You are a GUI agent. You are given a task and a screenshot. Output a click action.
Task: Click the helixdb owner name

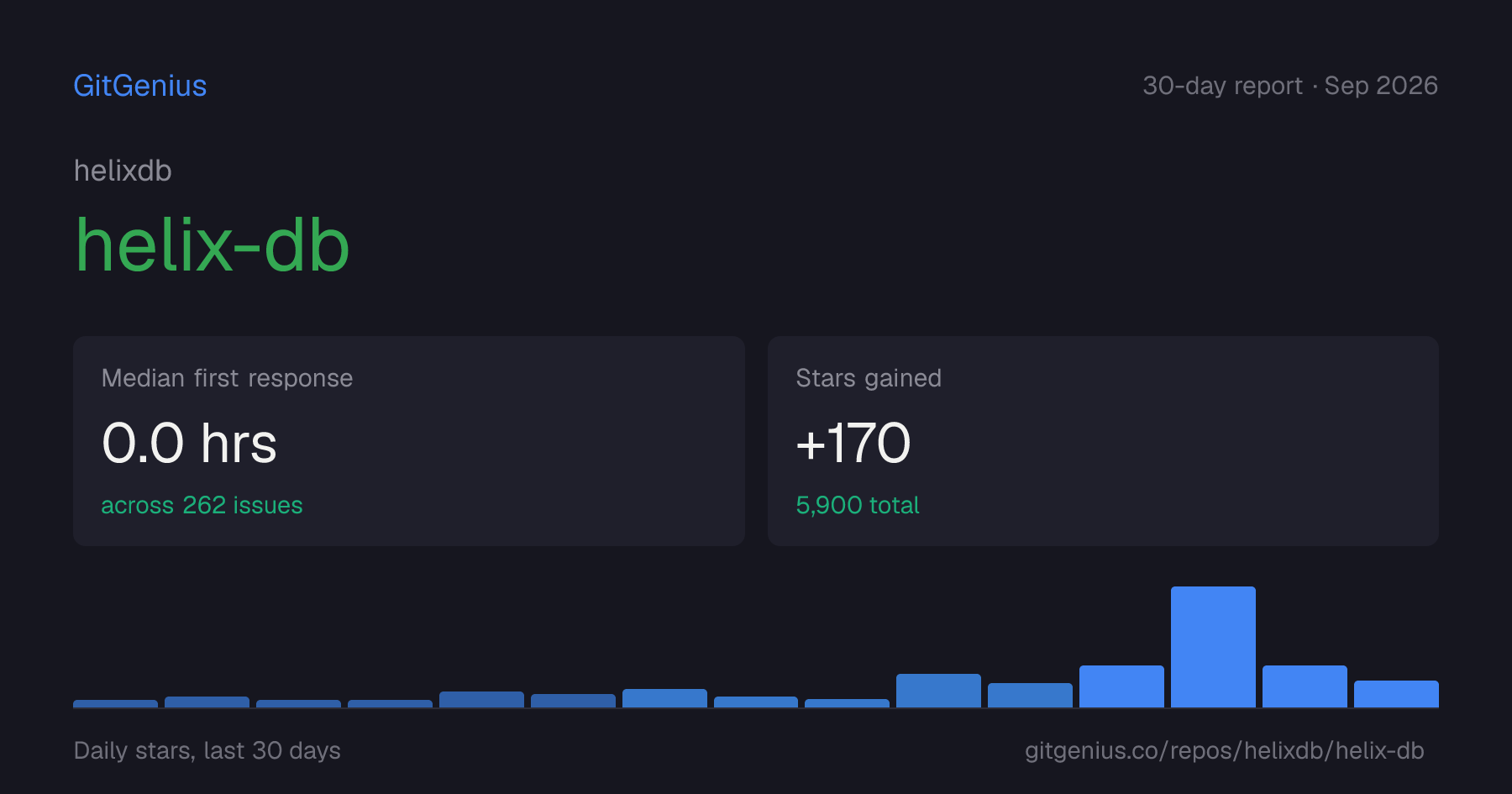(x=123, y=171)
